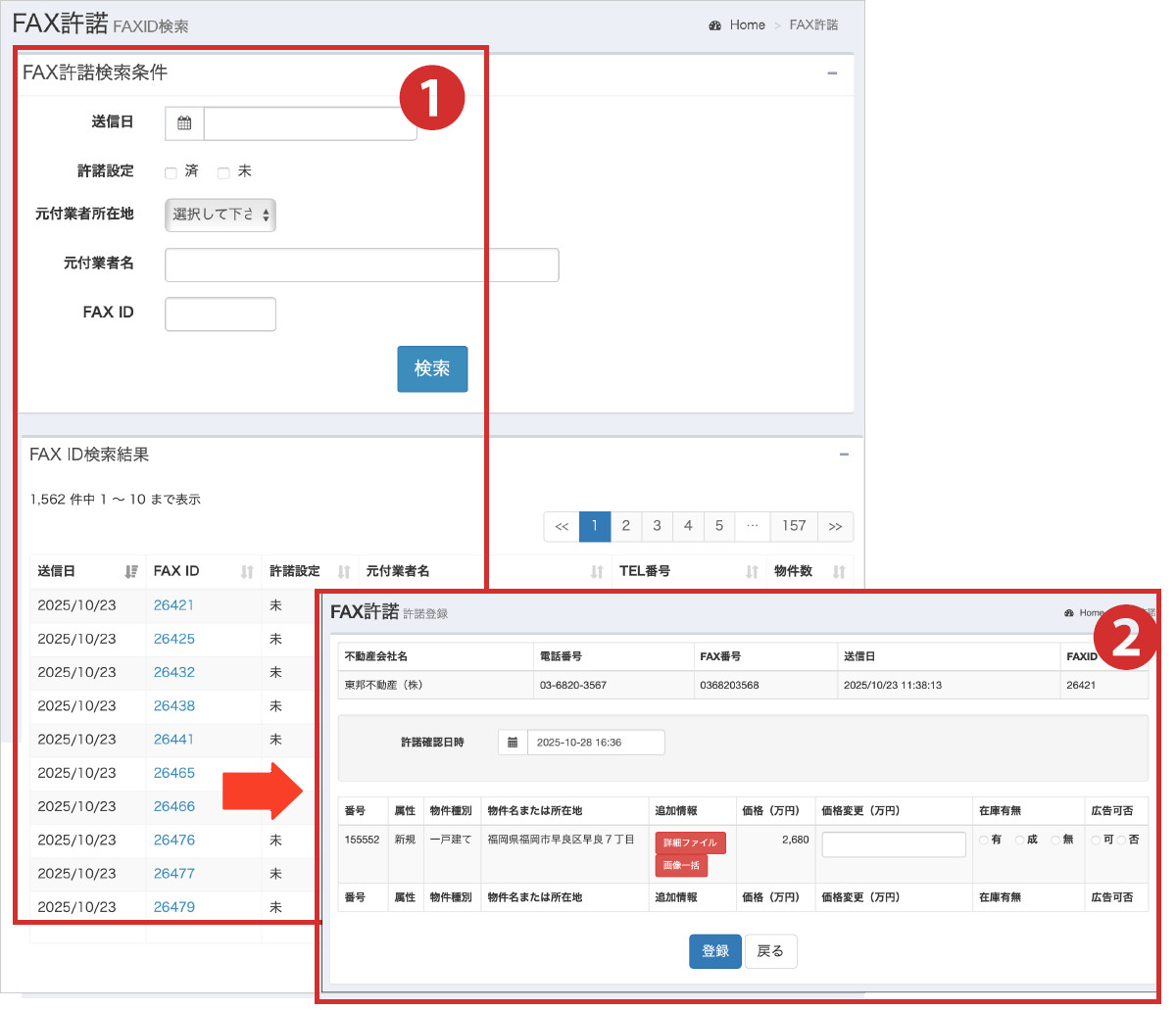Focus the 元付業者名 text field
Screen dimensions: 1176x1010
(x=362, y=265)
